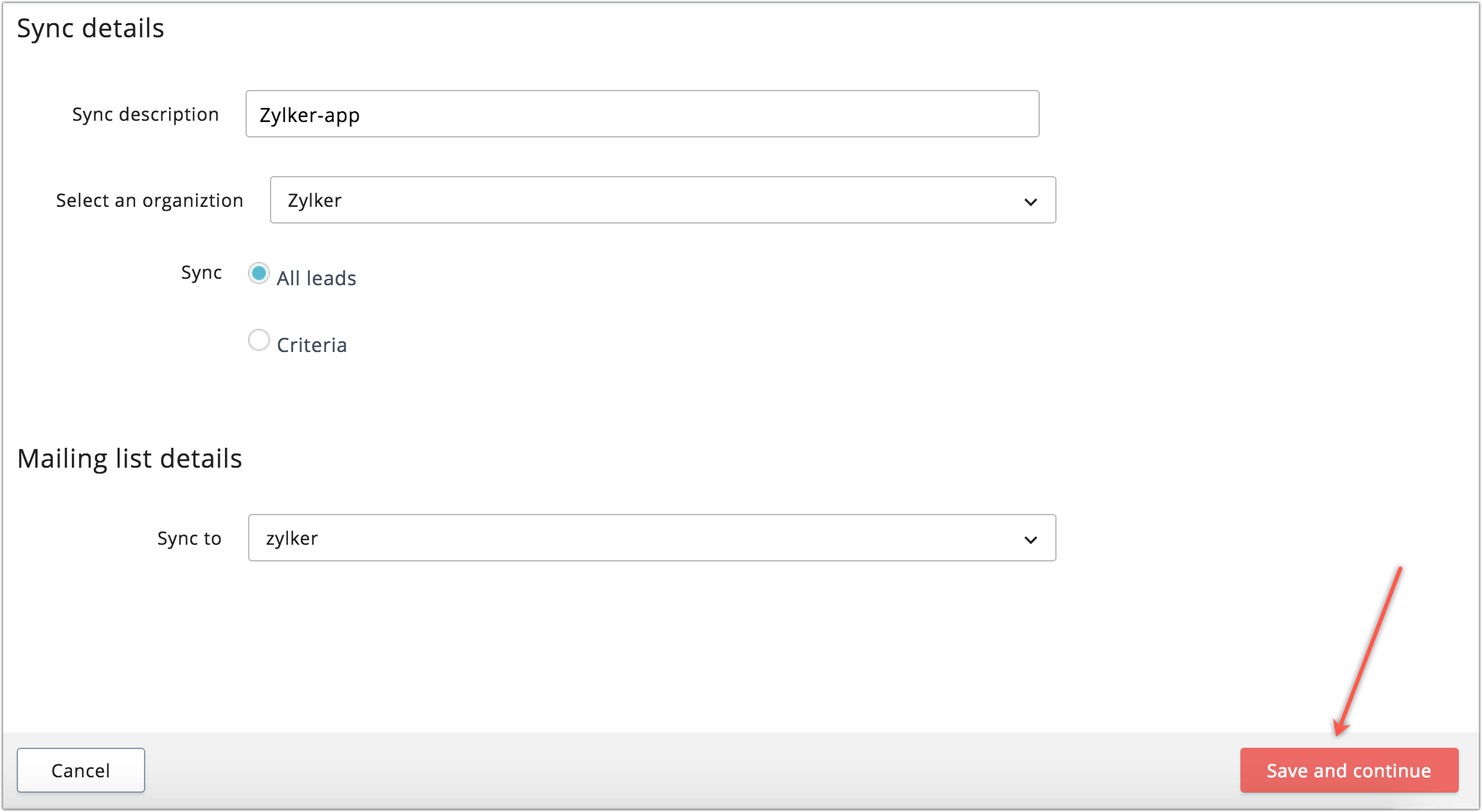Open the Sync to mailing list dropdown
Image resolution: width=1482 pixels, height=812 pixels.
click(x=651, y=538)
